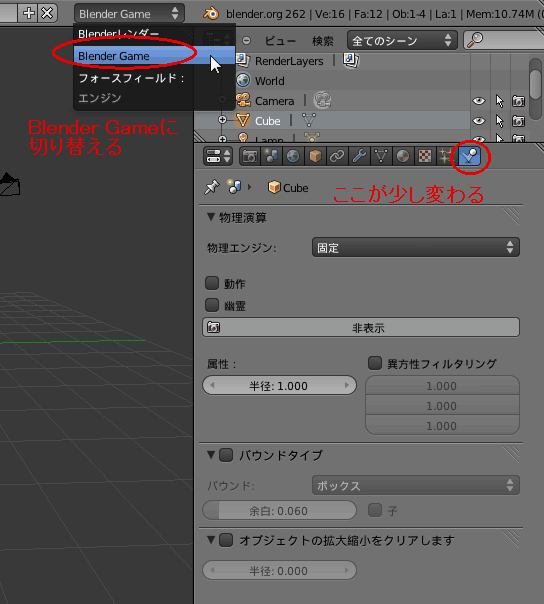Enable the 子 checkbox
544x604 pixels.
[x=375, y=510]
